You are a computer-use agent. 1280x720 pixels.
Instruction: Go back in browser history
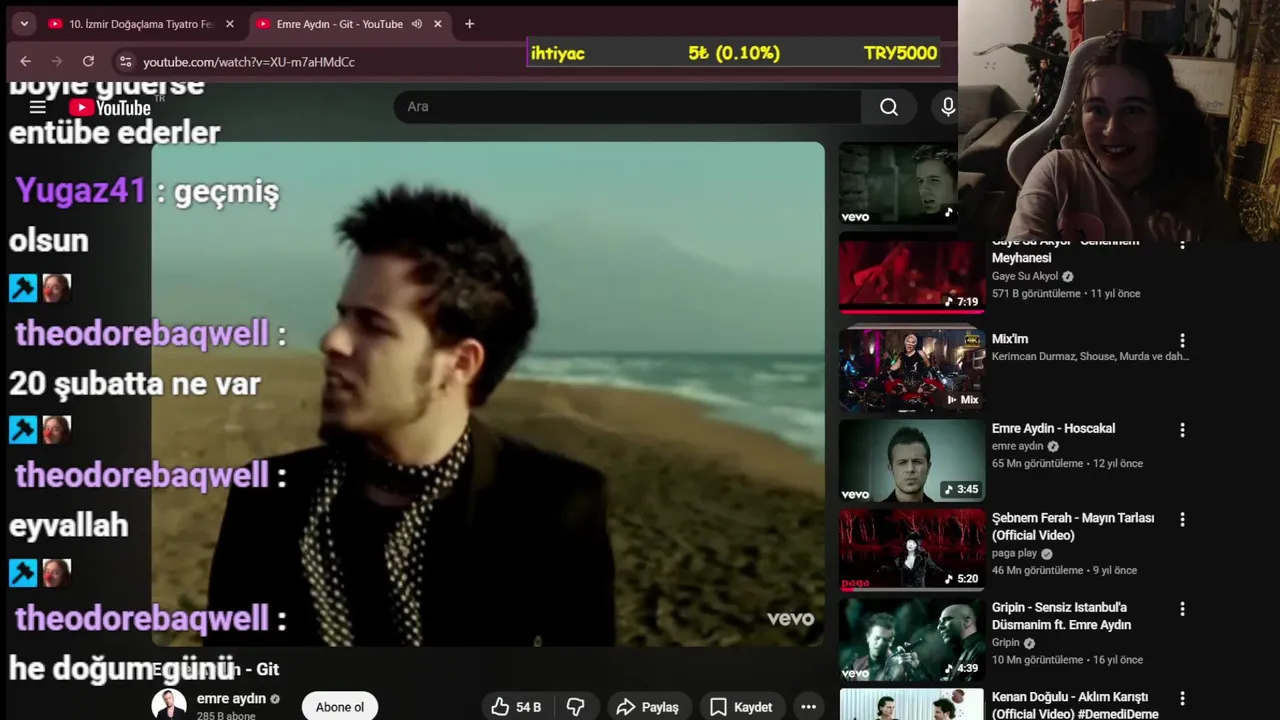(26, 61)
